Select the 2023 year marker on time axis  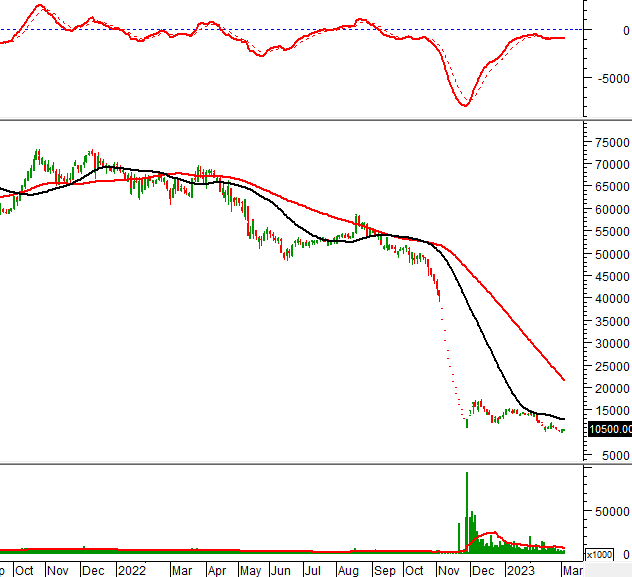519,570
